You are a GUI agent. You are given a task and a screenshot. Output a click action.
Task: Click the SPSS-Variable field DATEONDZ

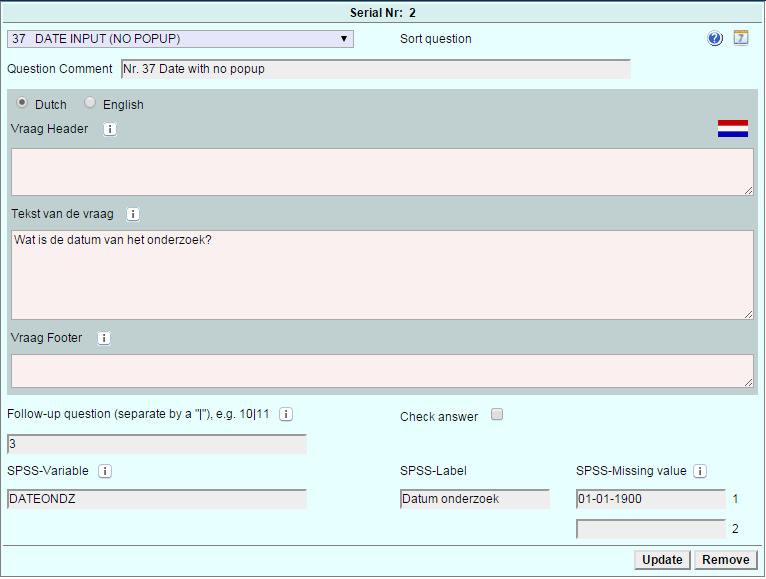click(x=157, y=499)
